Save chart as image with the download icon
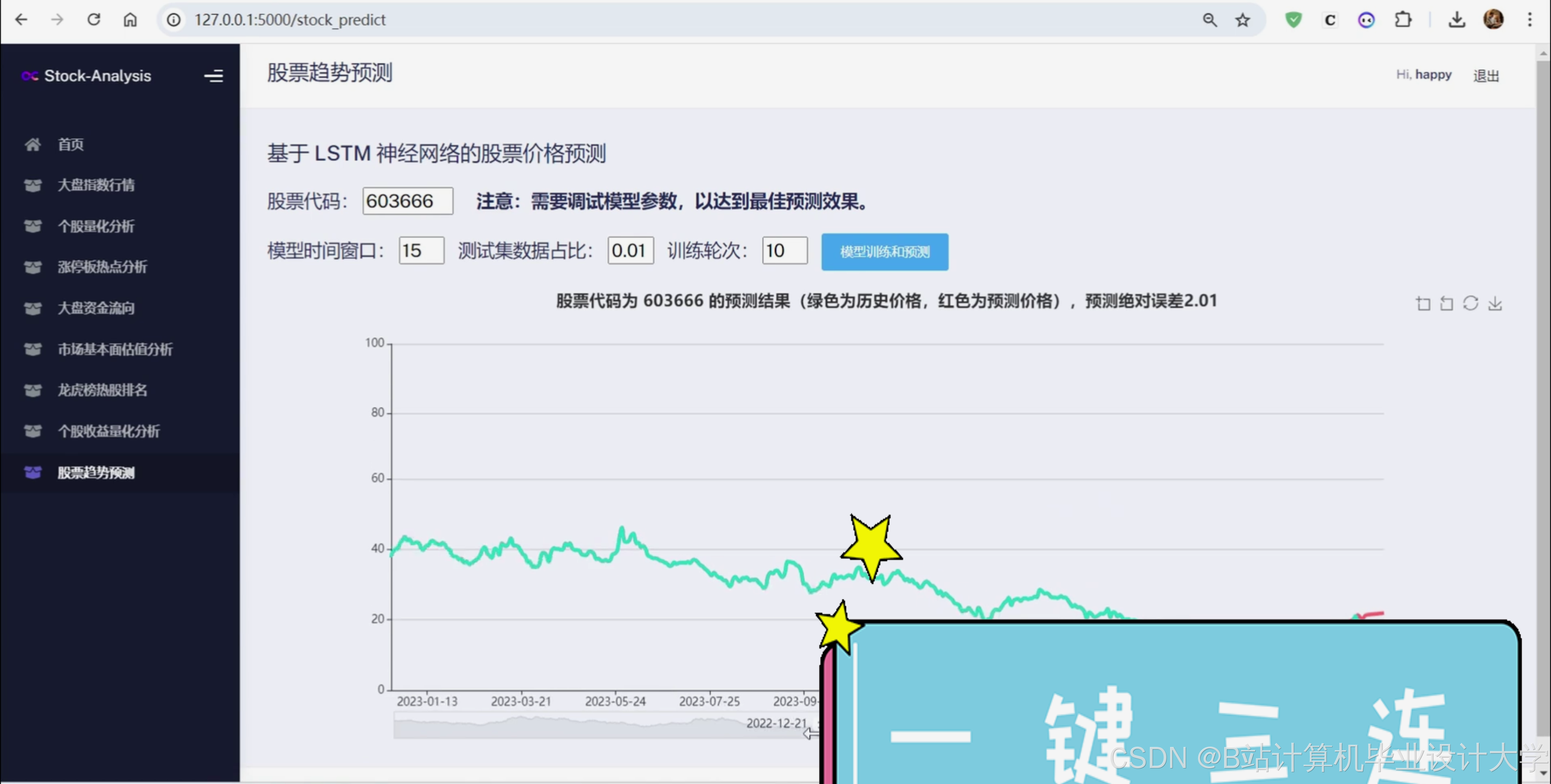 (x=1495, y=303)
